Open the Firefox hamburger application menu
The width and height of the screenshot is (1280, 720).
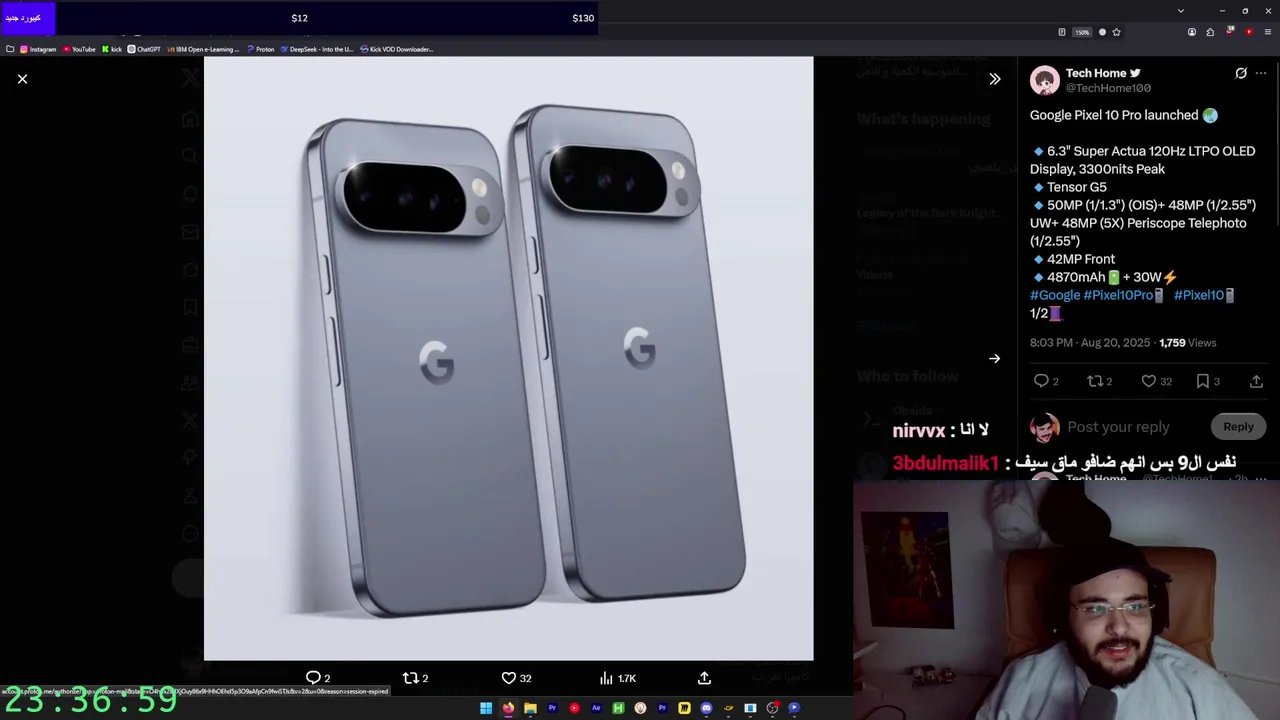pyautogui.click(x=1268, y=32)
